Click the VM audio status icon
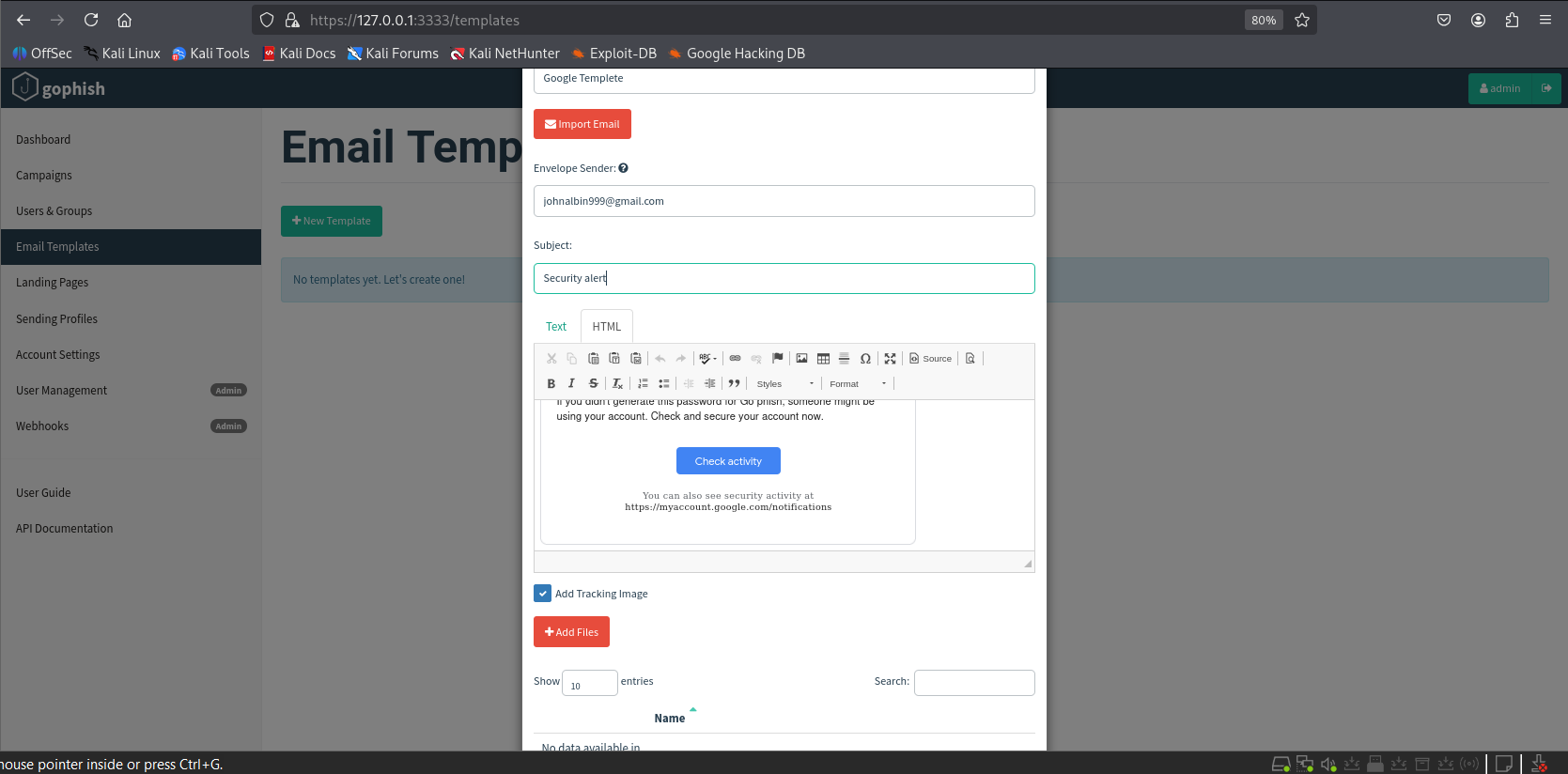1568x774 pixels. (x=1328, y=764)
